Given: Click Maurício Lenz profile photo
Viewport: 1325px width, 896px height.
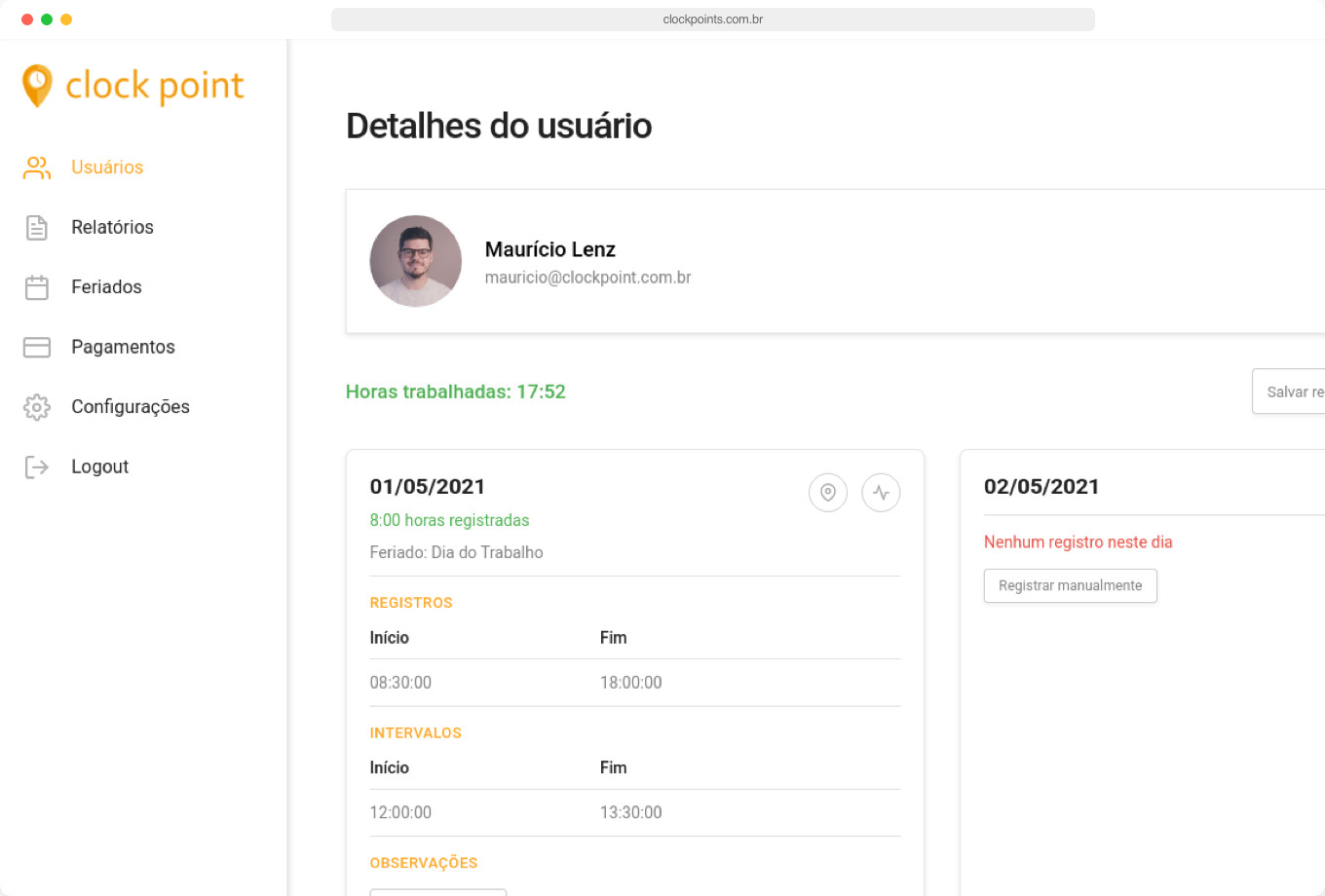Looking at the screenshot, I should click(416, 261).
